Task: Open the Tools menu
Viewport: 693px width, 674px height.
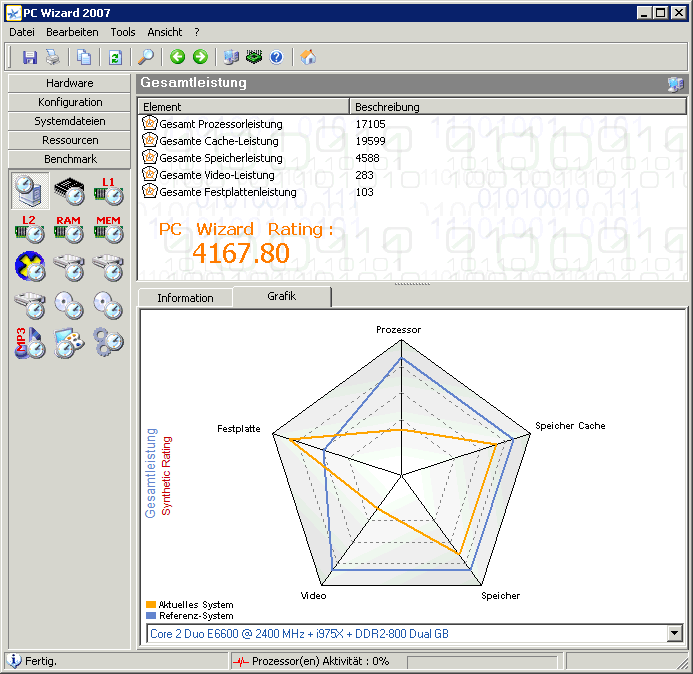Action: click(x=123, y=32)
